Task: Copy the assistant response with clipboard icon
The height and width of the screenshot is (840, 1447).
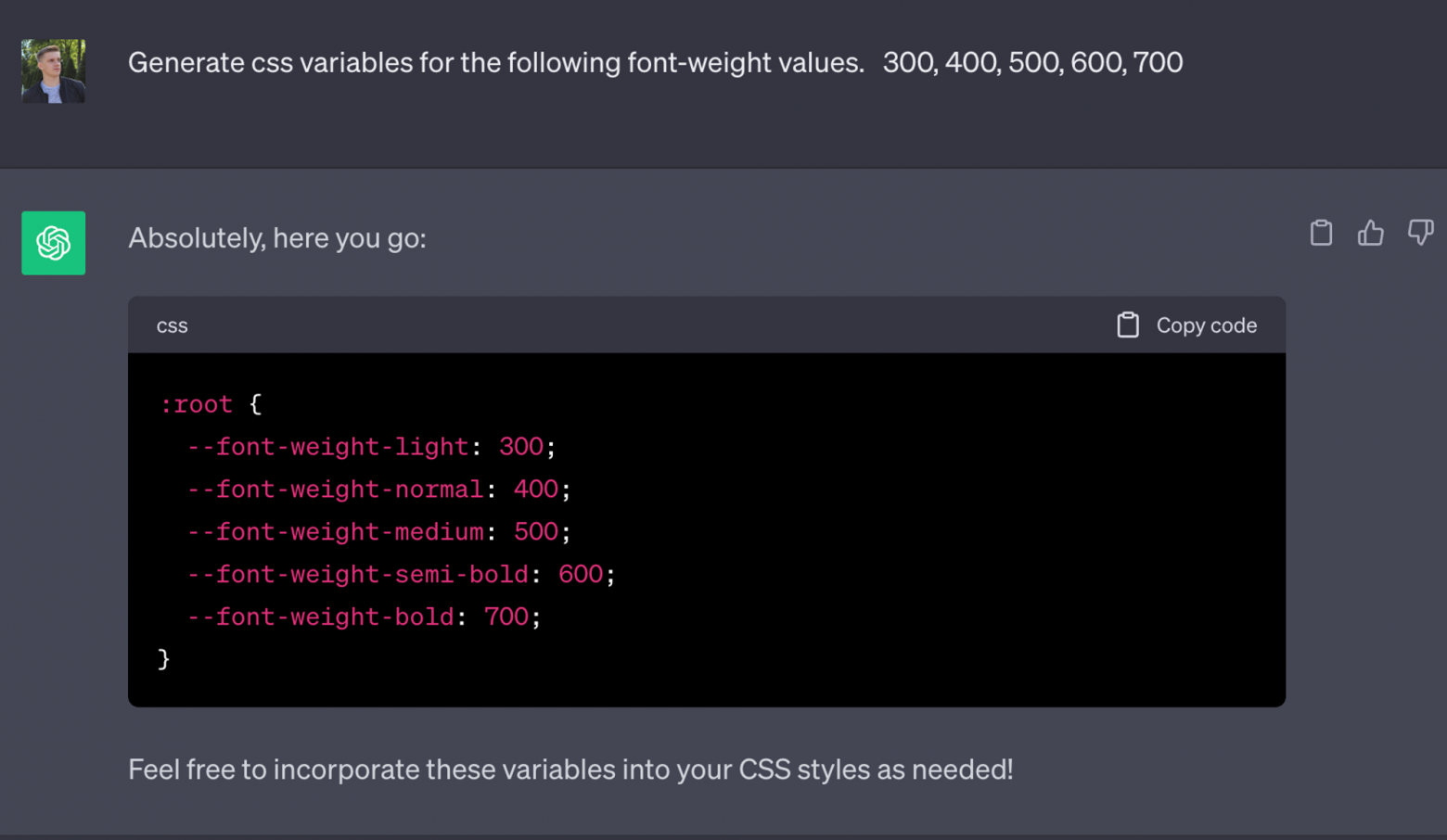Action: pyautogui.click(x=1321, y=233)
